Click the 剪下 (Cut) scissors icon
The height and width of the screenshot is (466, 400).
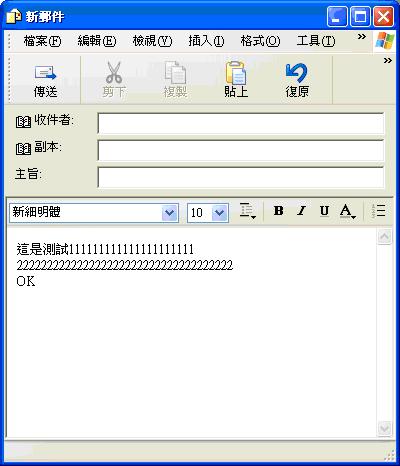(x=114, y=72)
